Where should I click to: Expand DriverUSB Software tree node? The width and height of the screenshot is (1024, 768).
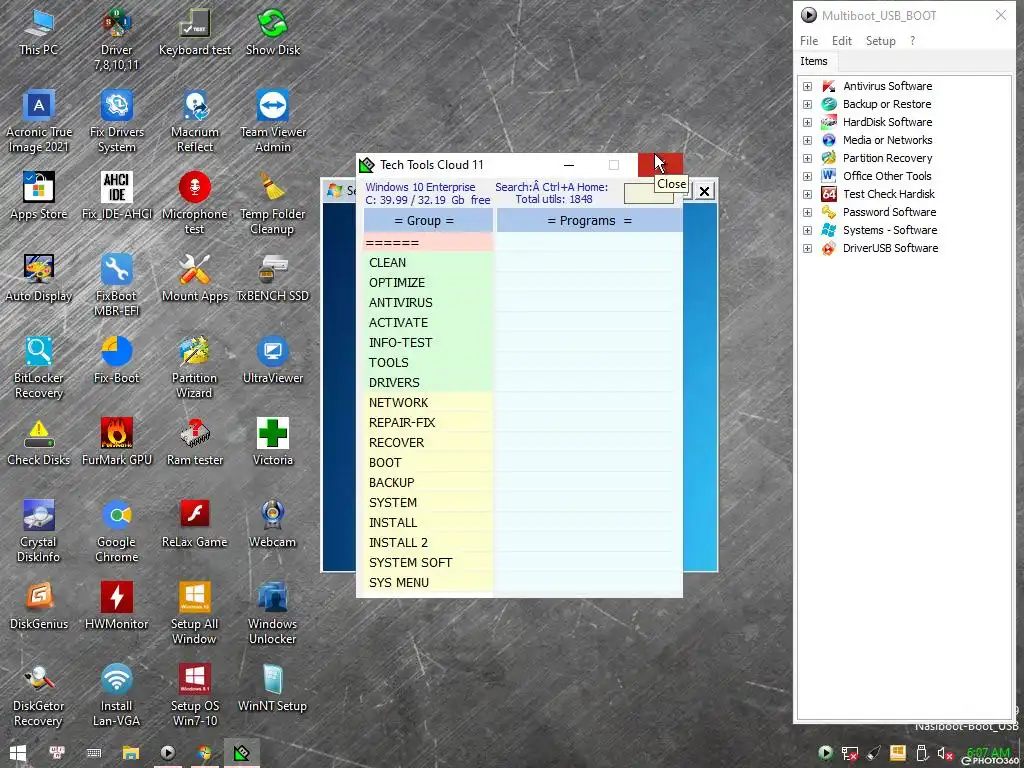pos(807,248)
